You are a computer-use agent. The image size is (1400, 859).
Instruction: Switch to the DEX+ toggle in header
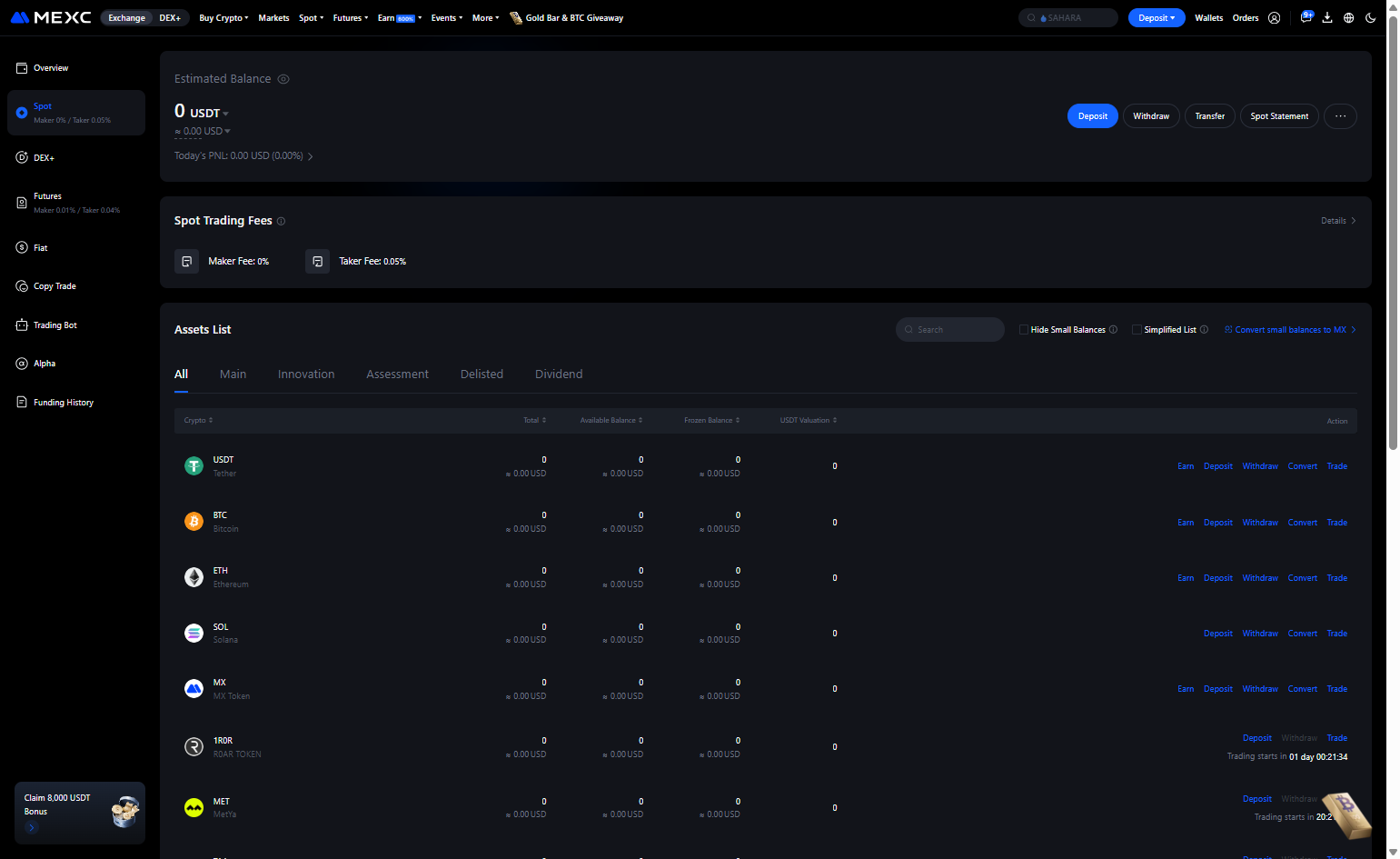(170, 18)
